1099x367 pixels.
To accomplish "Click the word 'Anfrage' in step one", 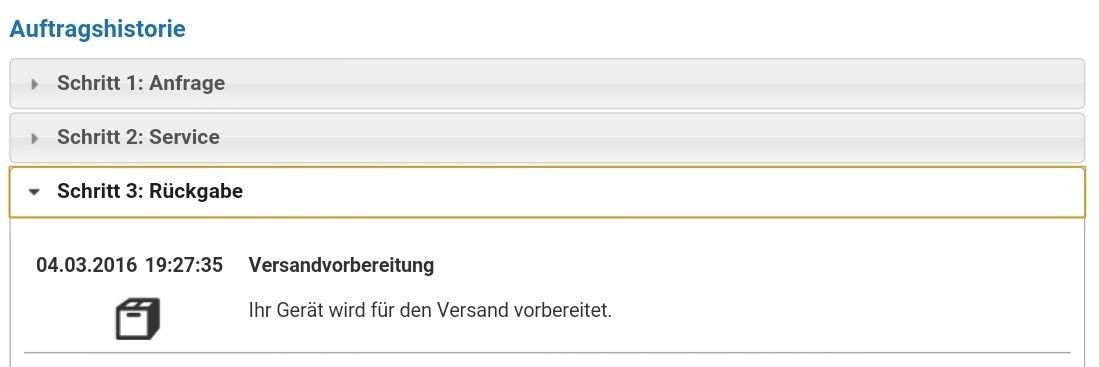I will pyautogui.click(x=187, y=83).
